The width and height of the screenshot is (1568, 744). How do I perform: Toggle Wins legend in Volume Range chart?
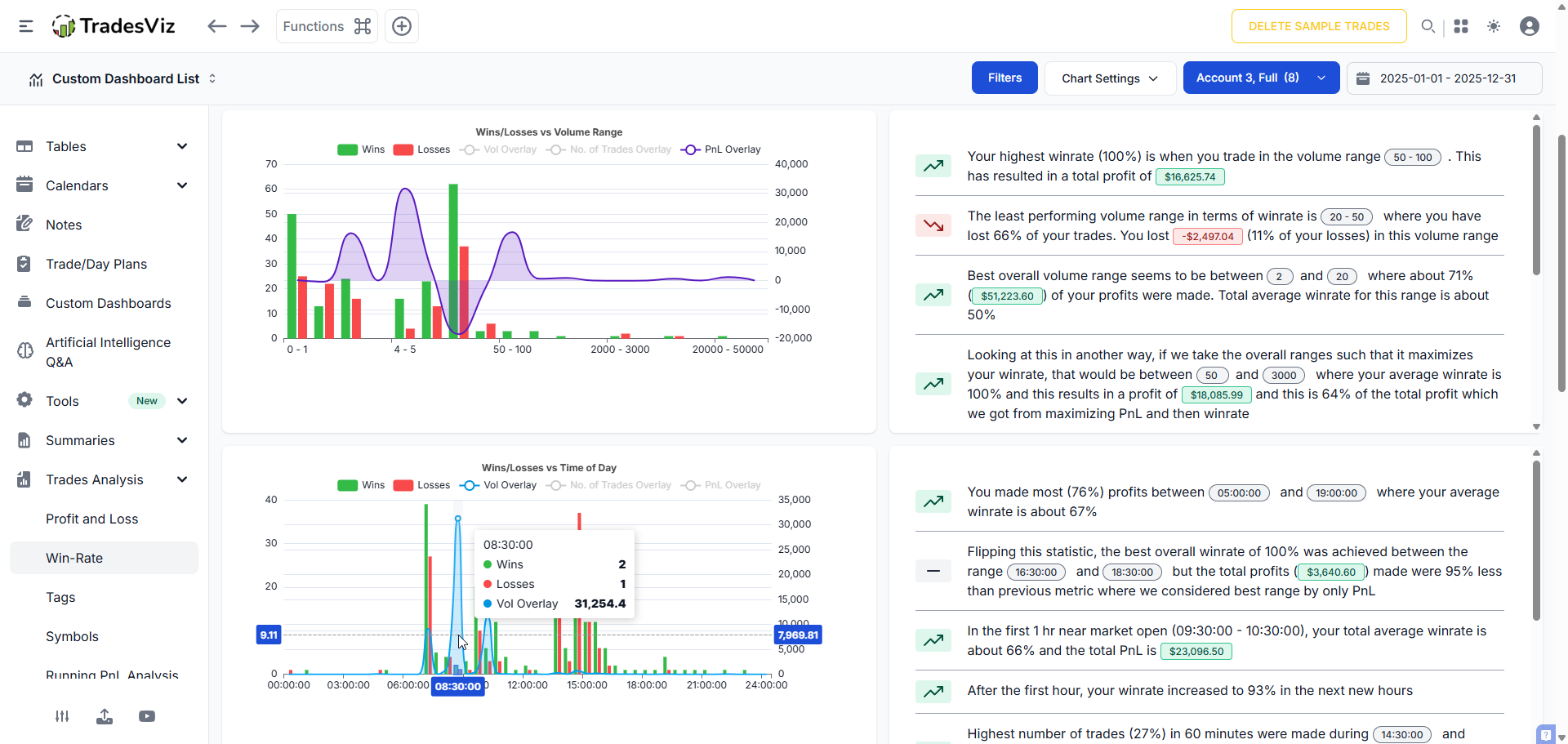[361, 149]
